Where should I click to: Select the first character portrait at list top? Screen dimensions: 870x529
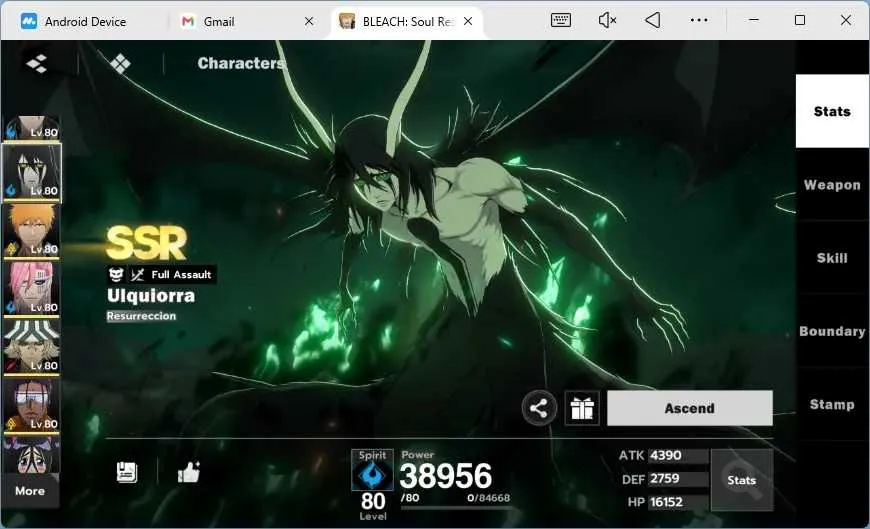coord(32,128)
